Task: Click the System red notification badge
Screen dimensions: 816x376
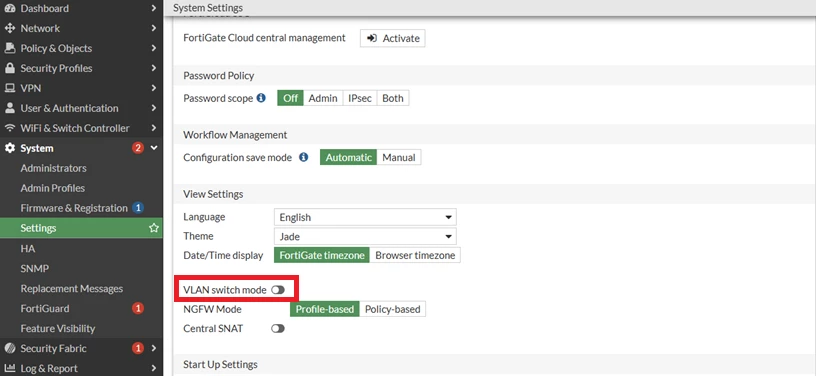Action: 138,148
